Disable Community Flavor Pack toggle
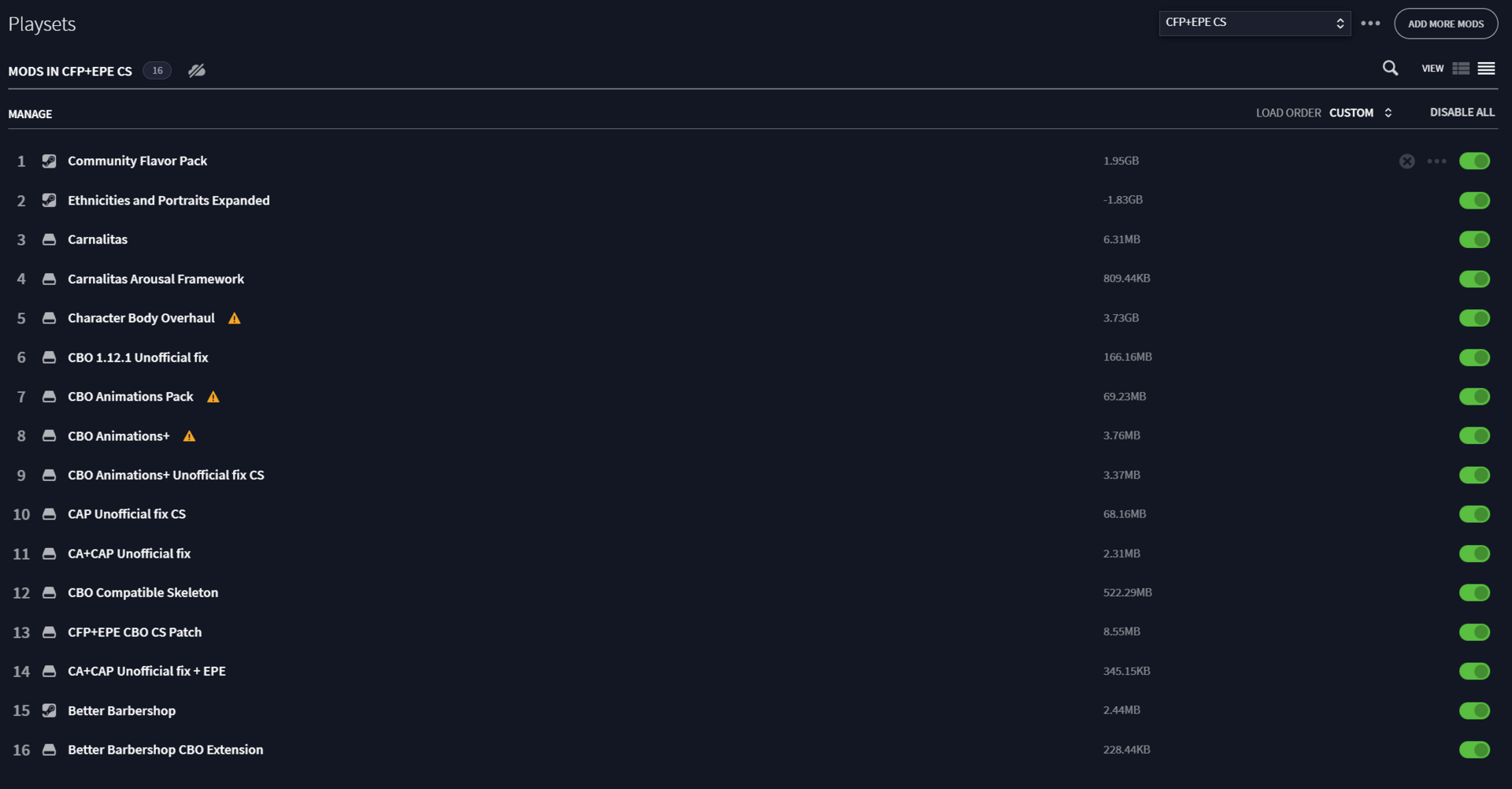The height and width of the screenshot is (789, 1512). (1474, 161)
